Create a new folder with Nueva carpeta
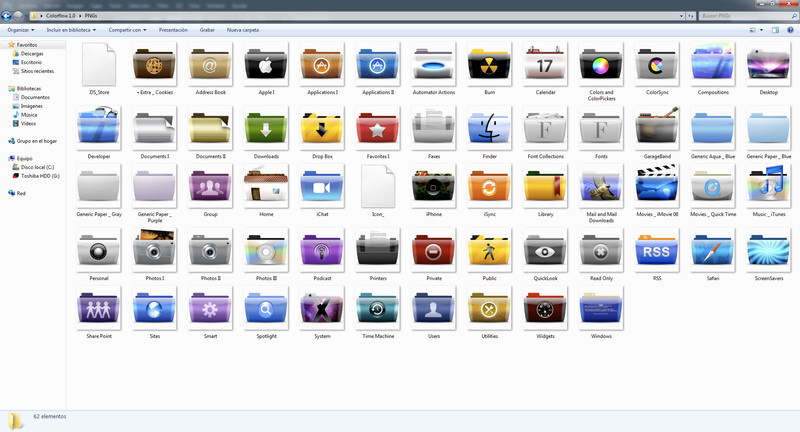Viewport: 800px width, 432px height. click(x=243, y=30)
